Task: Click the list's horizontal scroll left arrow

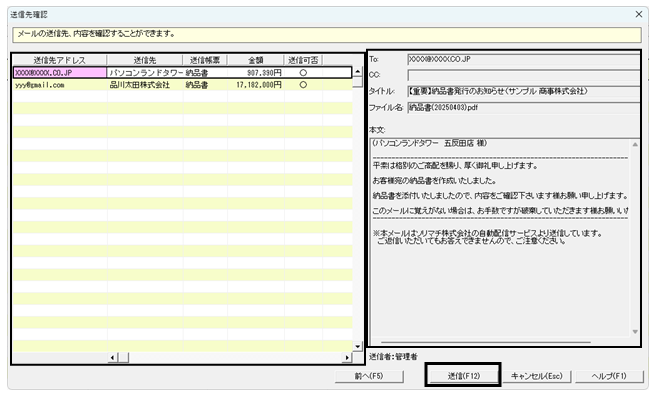Action: [x=112, y=358]
